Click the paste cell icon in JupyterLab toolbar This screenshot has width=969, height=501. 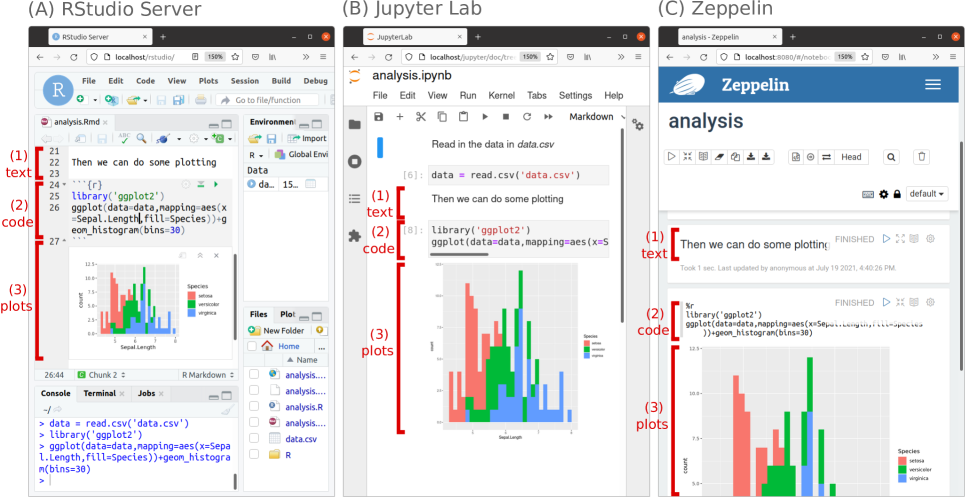463,116
